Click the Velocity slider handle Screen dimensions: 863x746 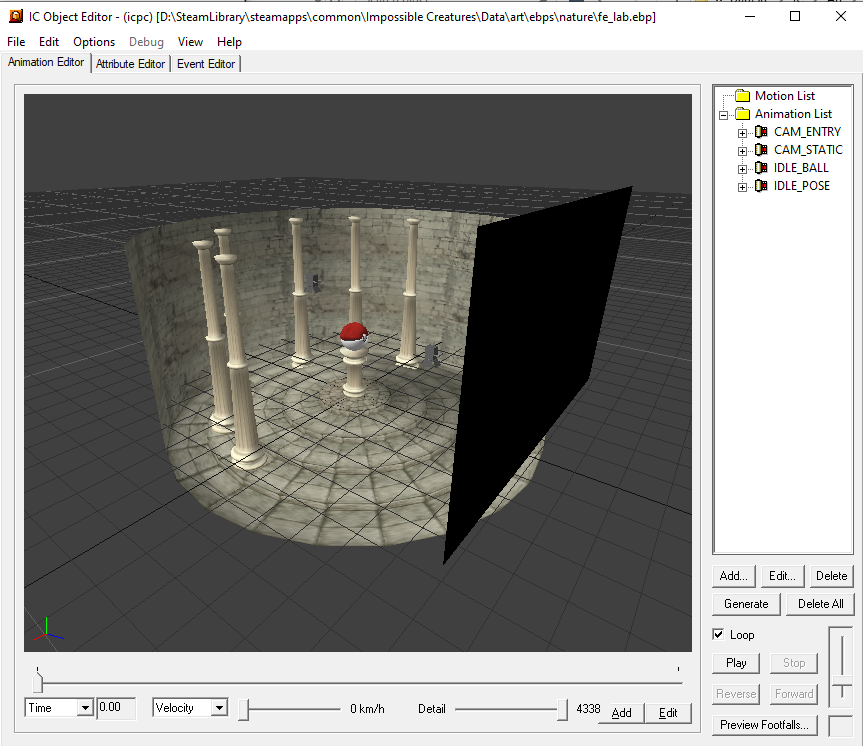[244, 710]
